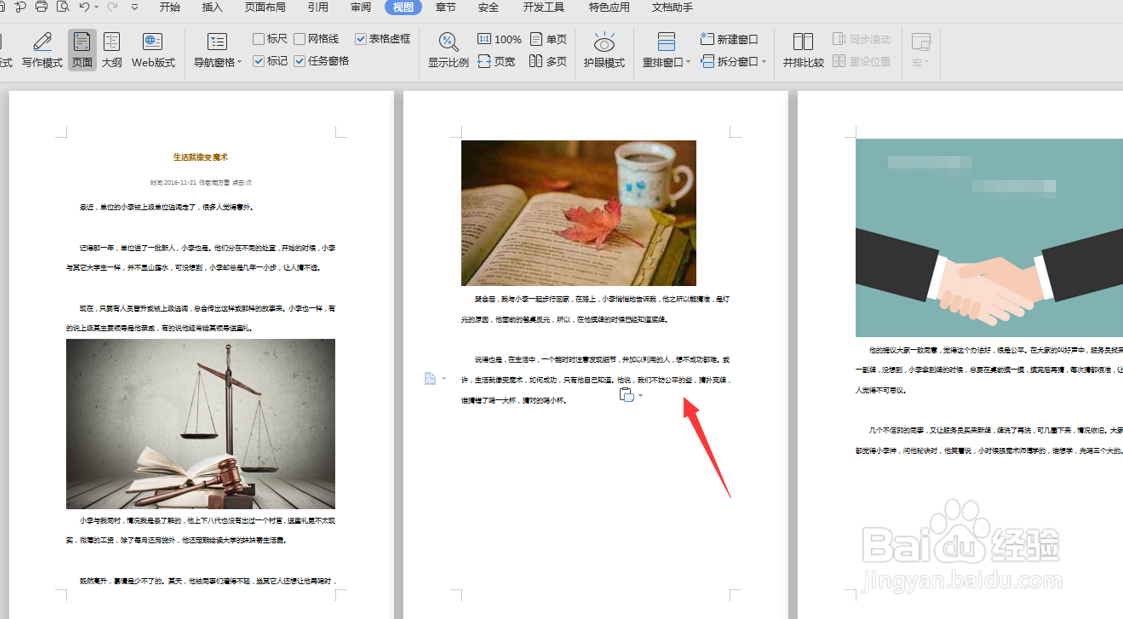Select the scales and gavel image
This screenshot has height=619, width=1123.
click(x=201, y=424)
